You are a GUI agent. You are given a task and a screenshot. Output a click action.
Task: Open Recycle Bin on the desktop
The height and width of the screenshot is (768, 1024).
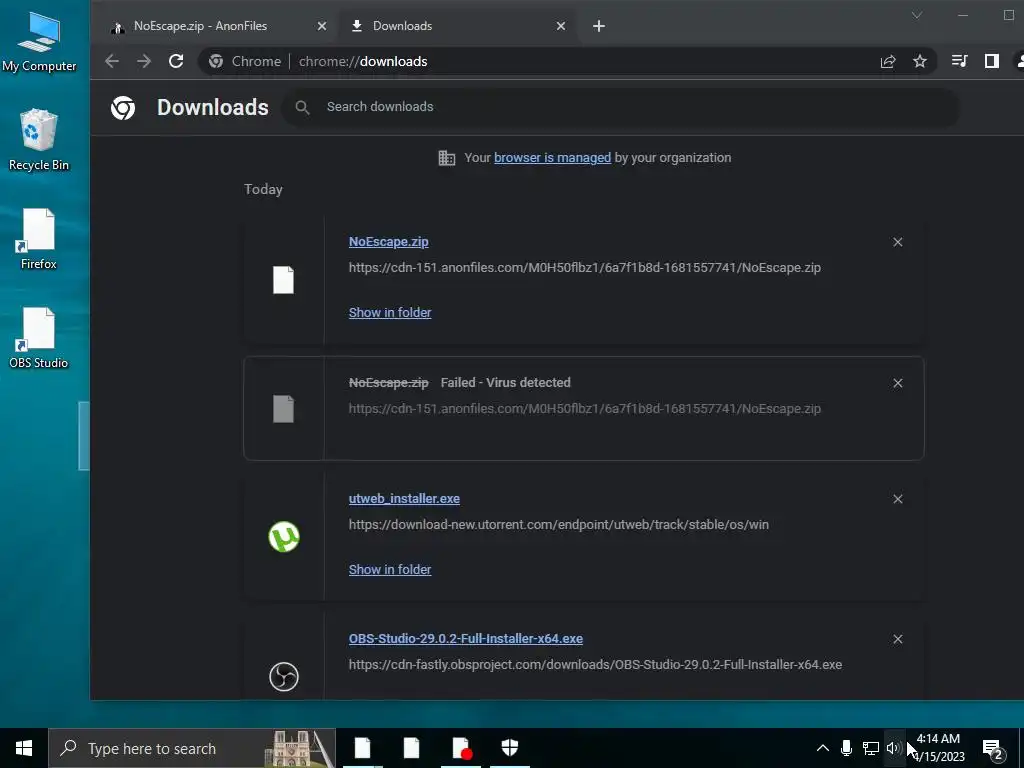[39, 140]
